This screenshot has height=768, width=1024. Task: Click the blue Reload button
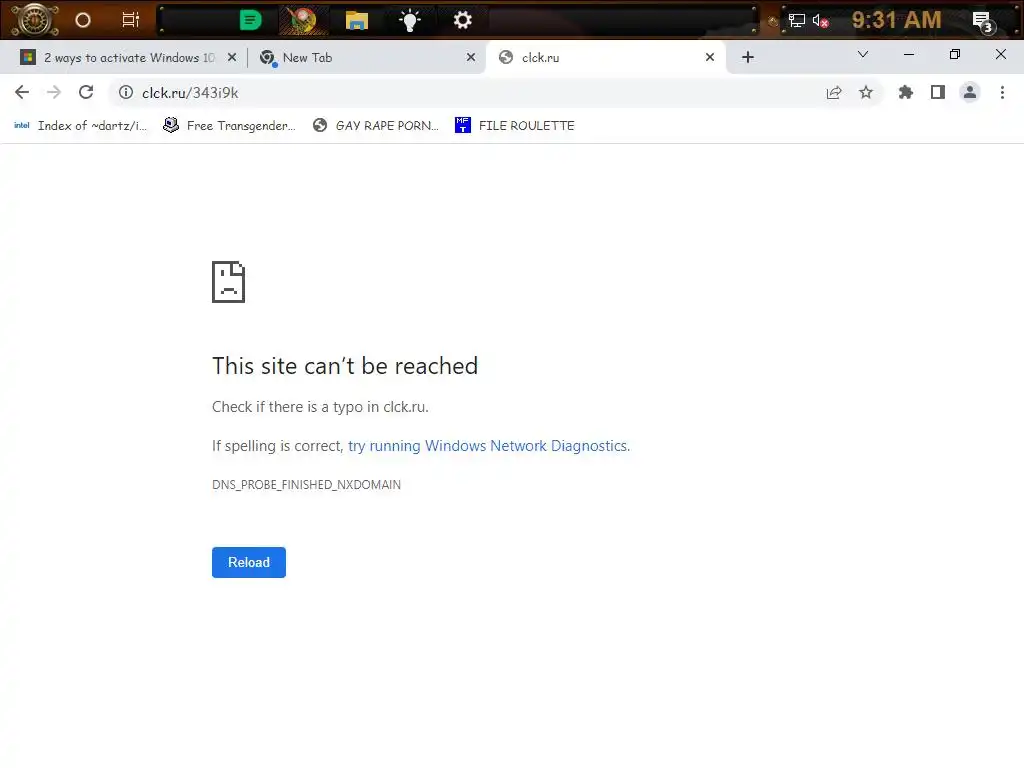(x=249, y=562)
